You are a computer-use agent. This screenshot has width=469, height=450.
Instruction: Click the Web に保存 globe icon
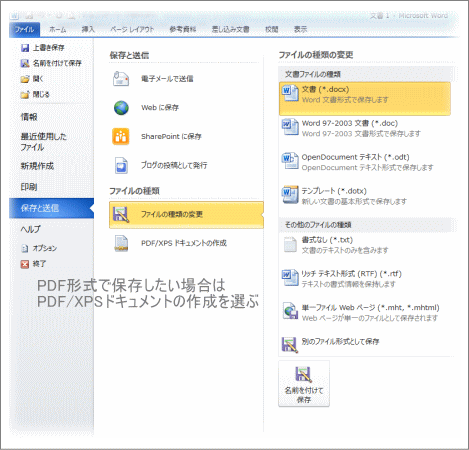click(x=121, y=108)
